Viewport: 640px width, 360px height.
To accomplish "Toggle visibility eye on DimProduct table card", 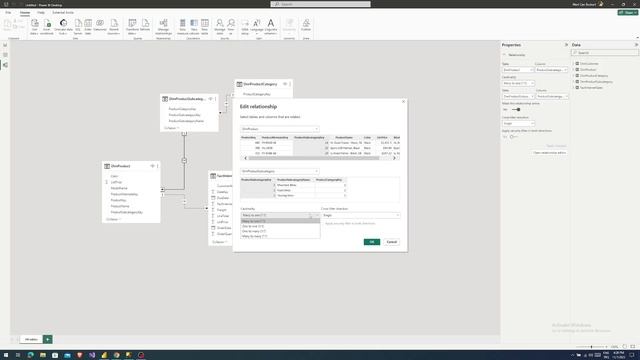I will tap(152, 166).
